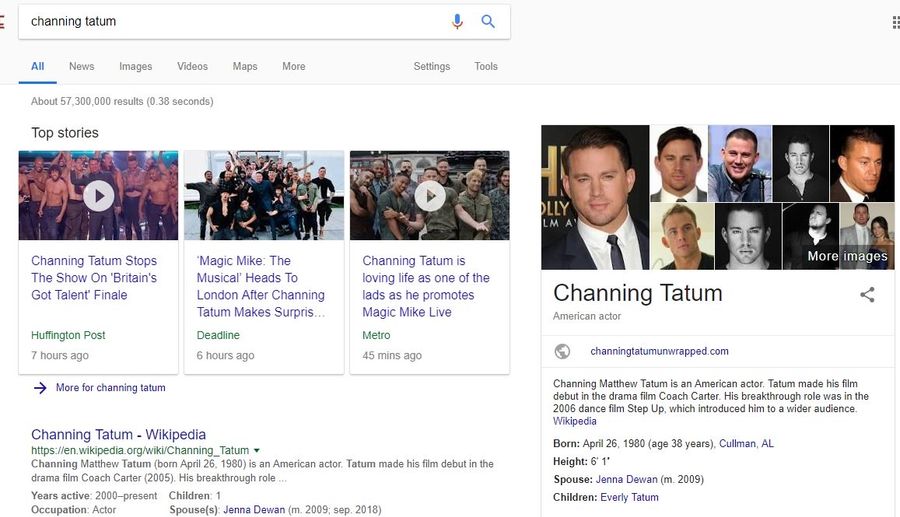Click American actor subtitle
Viewport: 900px width, 517px height.
pos(587,316)
